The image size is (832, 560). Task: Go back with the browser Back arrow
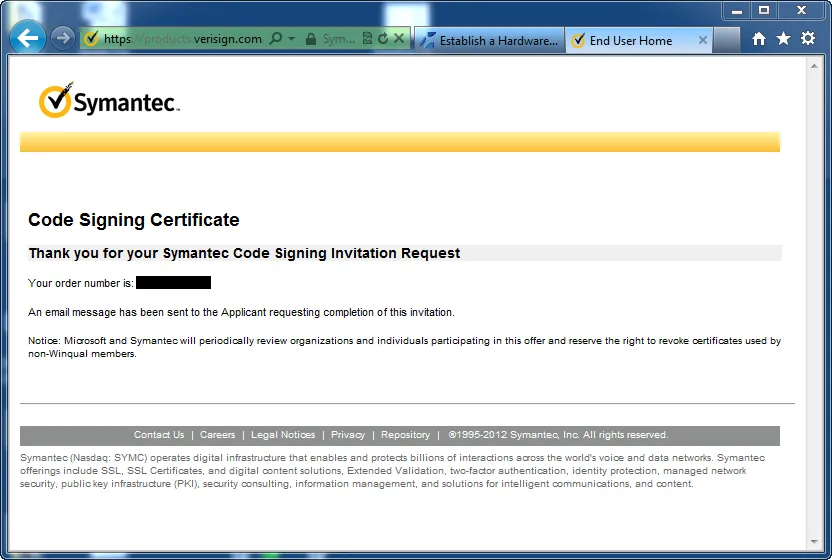28,37
